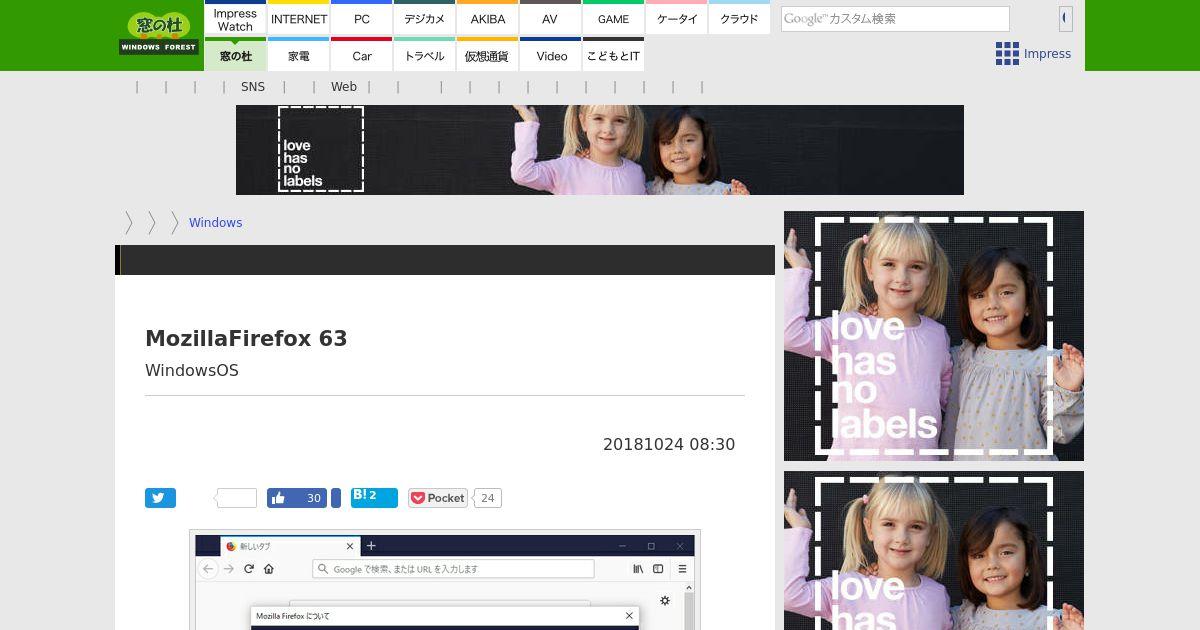Image resolution: width=1200 pixels, height=630 pixels.
Task: Open the upper sidebar love has no labels ad
Action: tap(934, 336)
